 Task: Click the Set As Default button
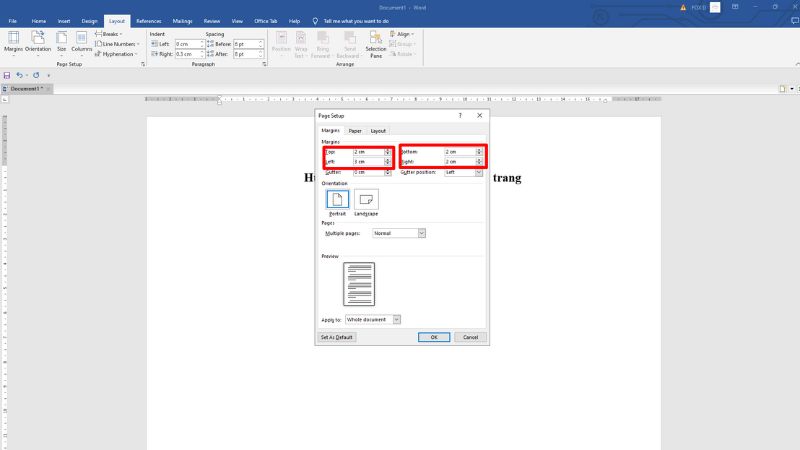[x=337, y=337]
